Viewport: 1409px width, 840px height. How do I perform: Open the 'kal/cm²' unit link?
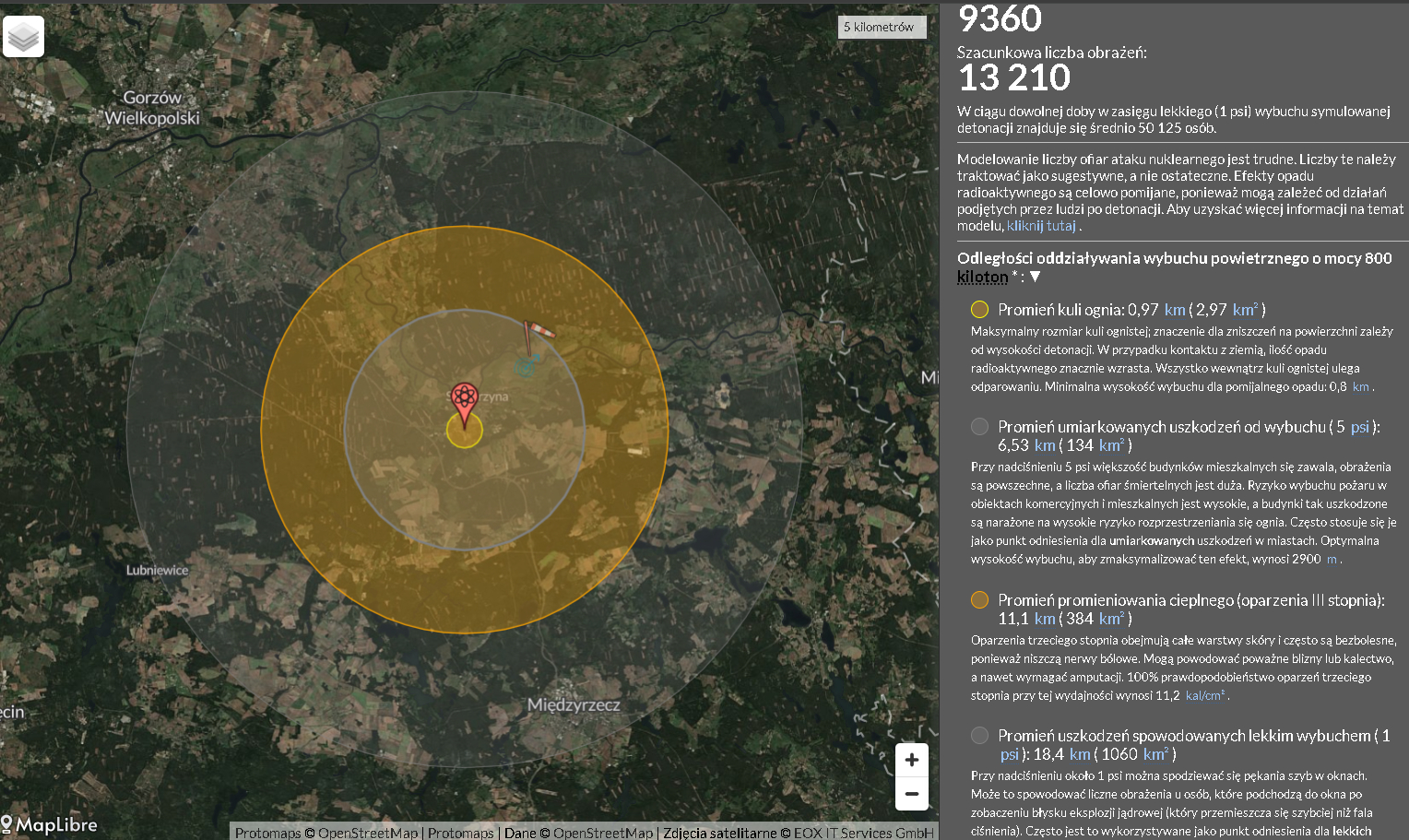pyautogui.click(x=1204, y=696)
